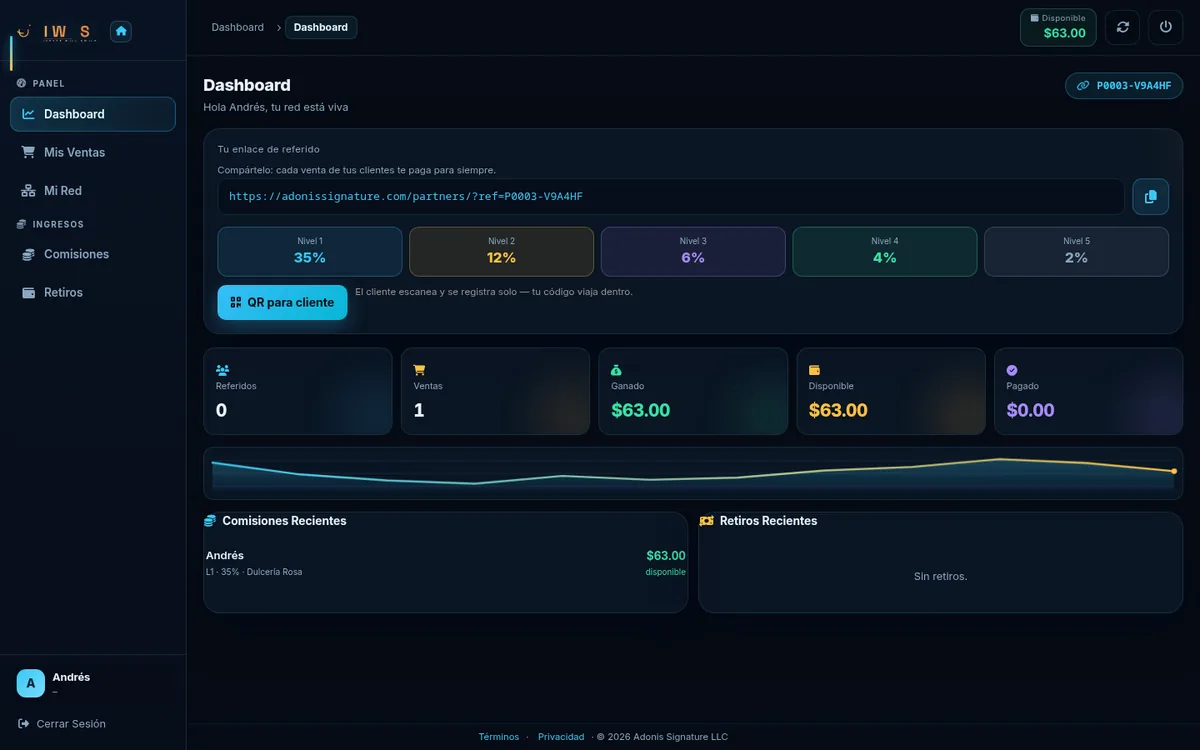
Task: Click the end point of the earnings chart
Action: pos(1174,471)
